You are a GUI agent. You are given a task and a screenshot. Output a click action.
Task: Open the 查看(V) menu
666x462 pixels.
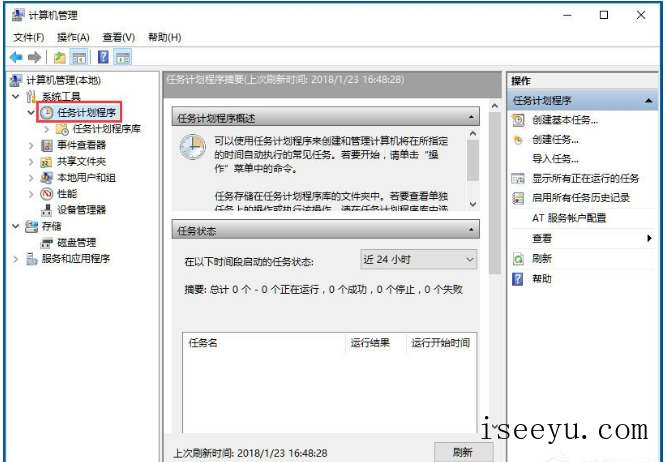coord(119,37)
